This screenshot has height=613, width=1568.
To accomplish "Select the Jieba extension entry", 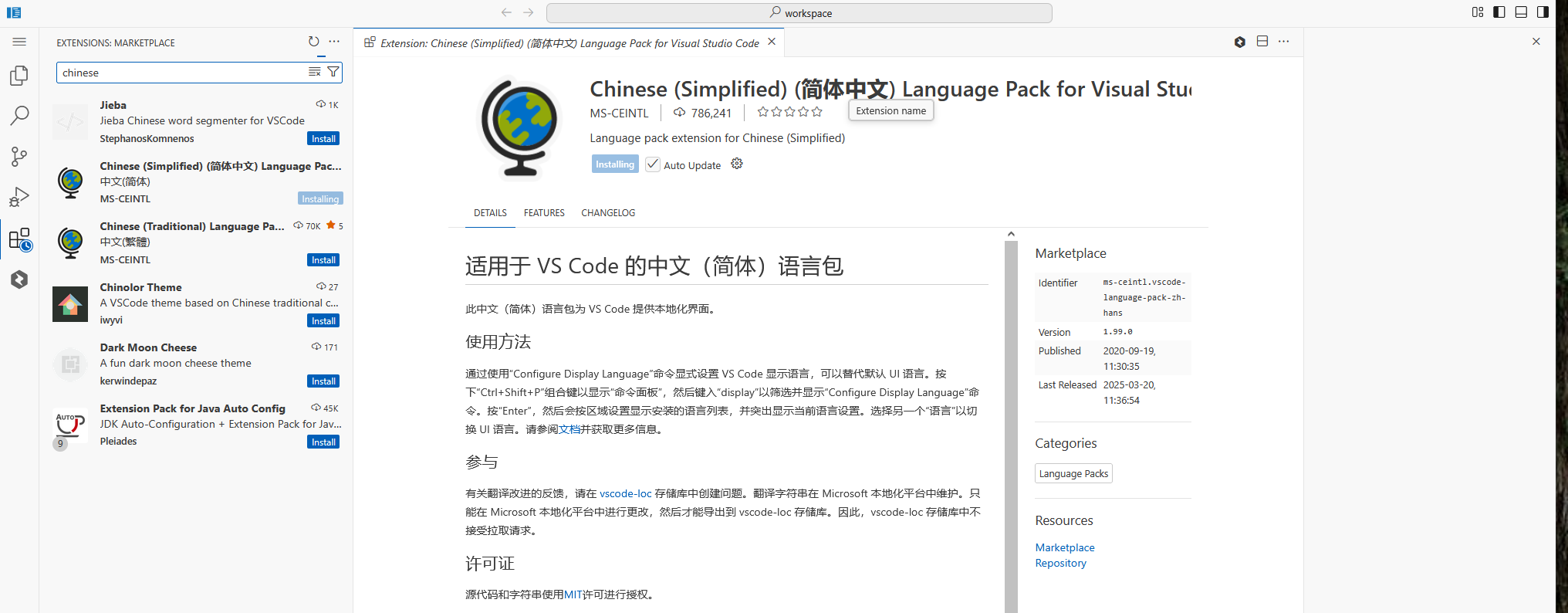I will click(197, 122).
